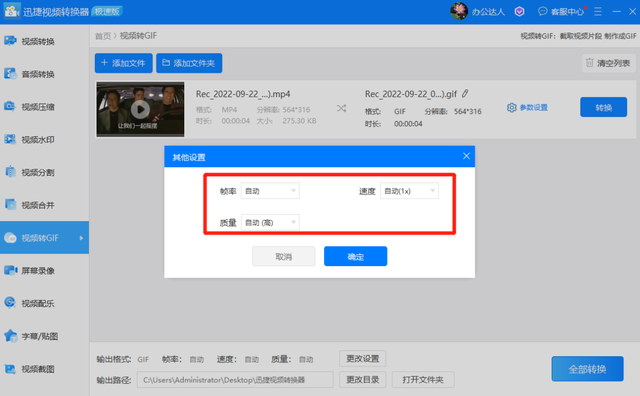
Task: Open 屏幕录像 in the sidebar
Action: pyautogui.click(x=44, y=270)
